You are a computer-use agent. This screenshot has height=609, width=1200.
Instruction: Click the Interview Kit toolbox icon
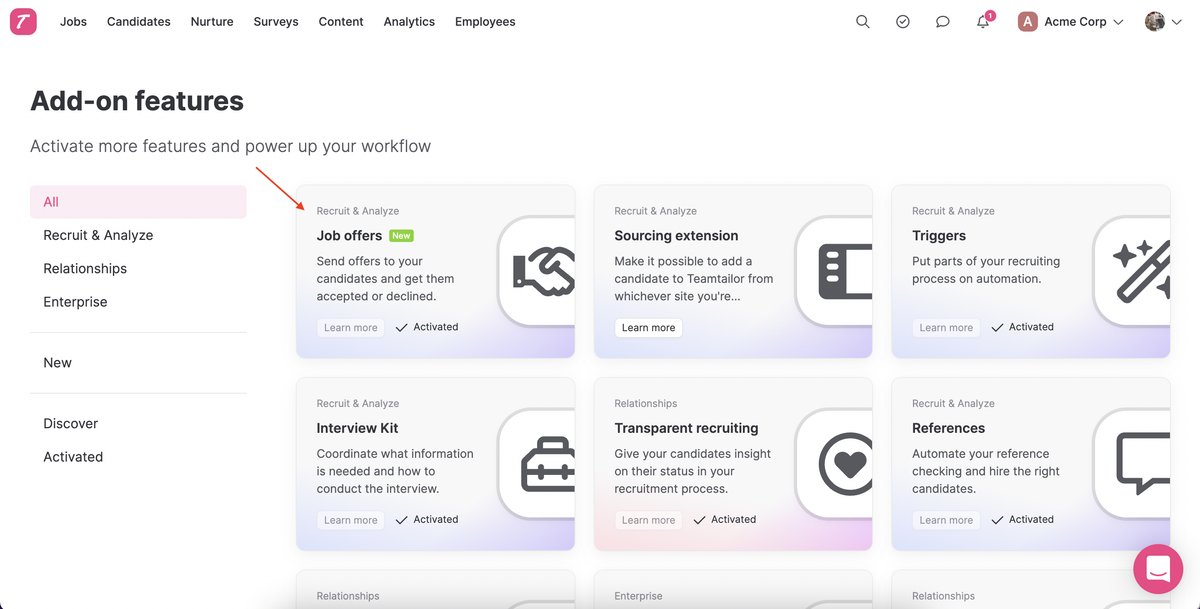click(547, 464)
